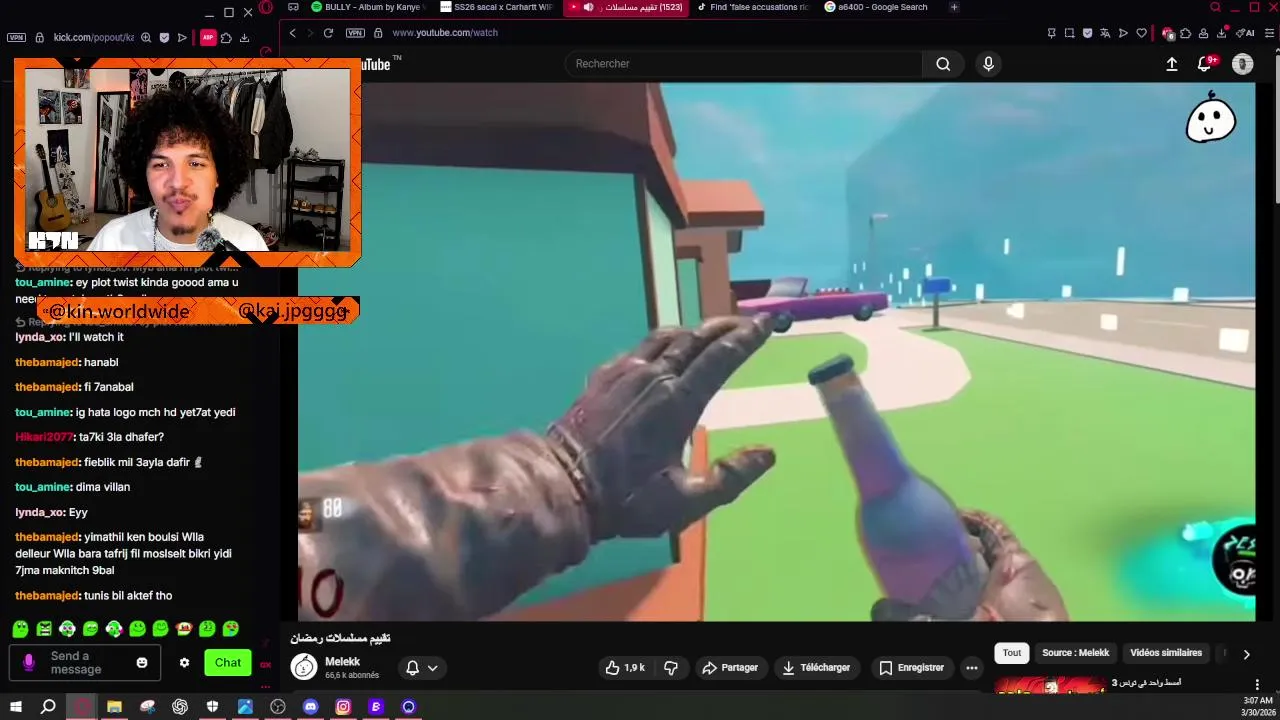Open the three-dot more actions menu
The height and width of the screenshot is (720, 1280).
[x=971, y=668]
